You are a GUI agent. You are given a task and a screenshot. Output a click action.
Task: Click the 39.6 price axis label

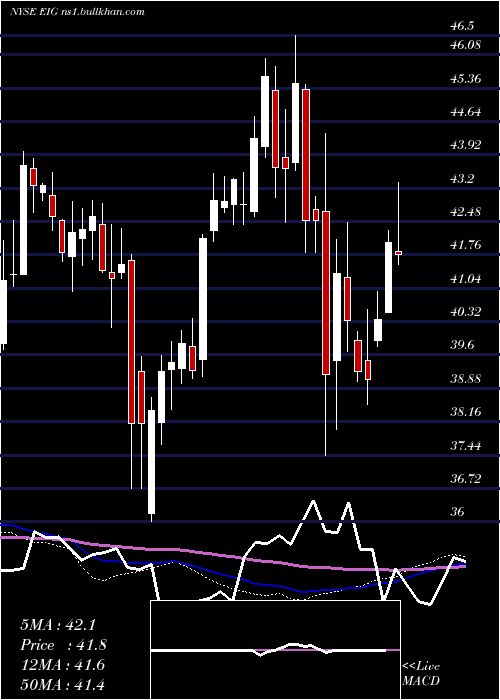tap(462, 345)
